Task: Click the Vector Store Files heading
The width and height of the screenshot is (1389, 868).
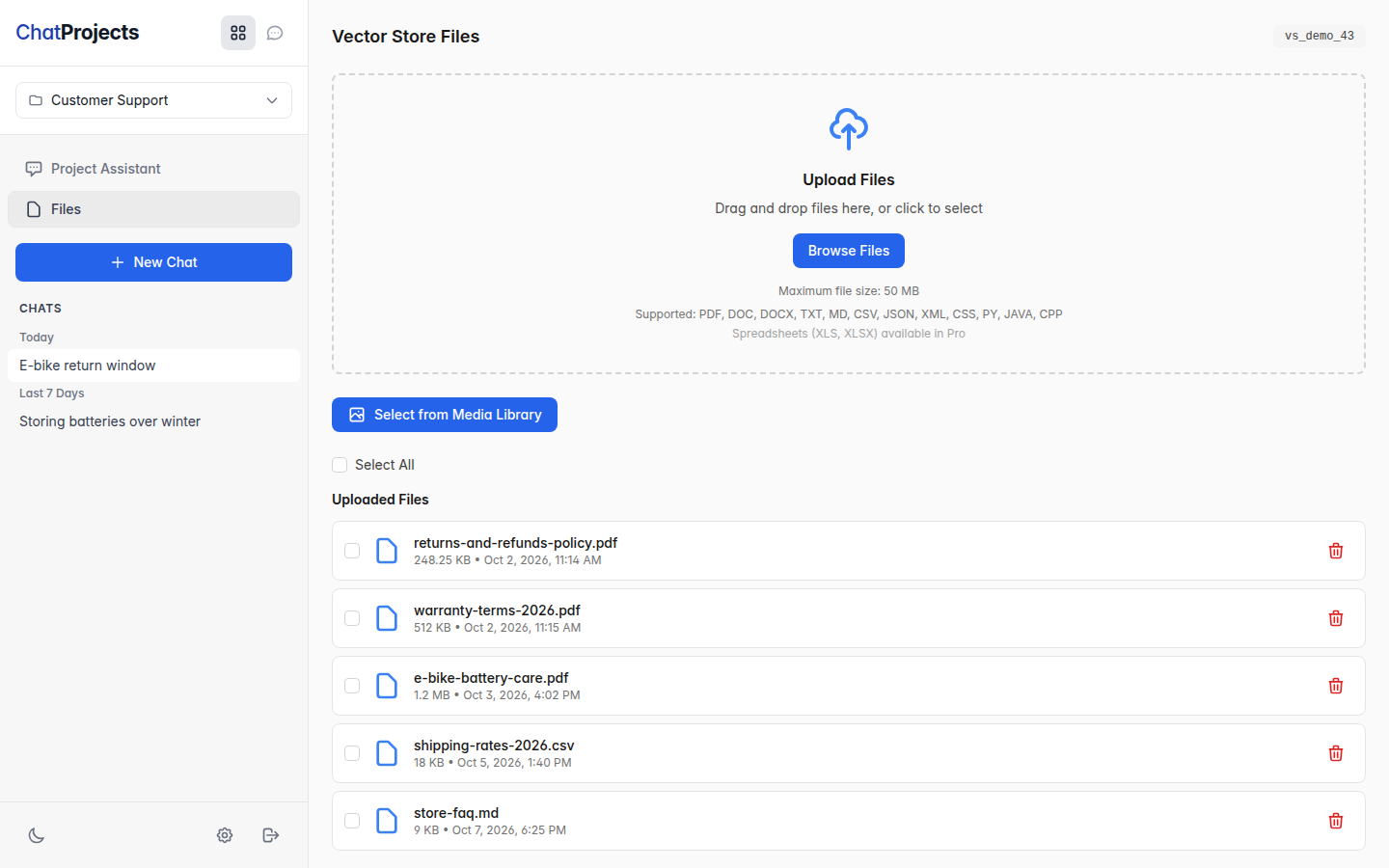Action: click(405, 37)
